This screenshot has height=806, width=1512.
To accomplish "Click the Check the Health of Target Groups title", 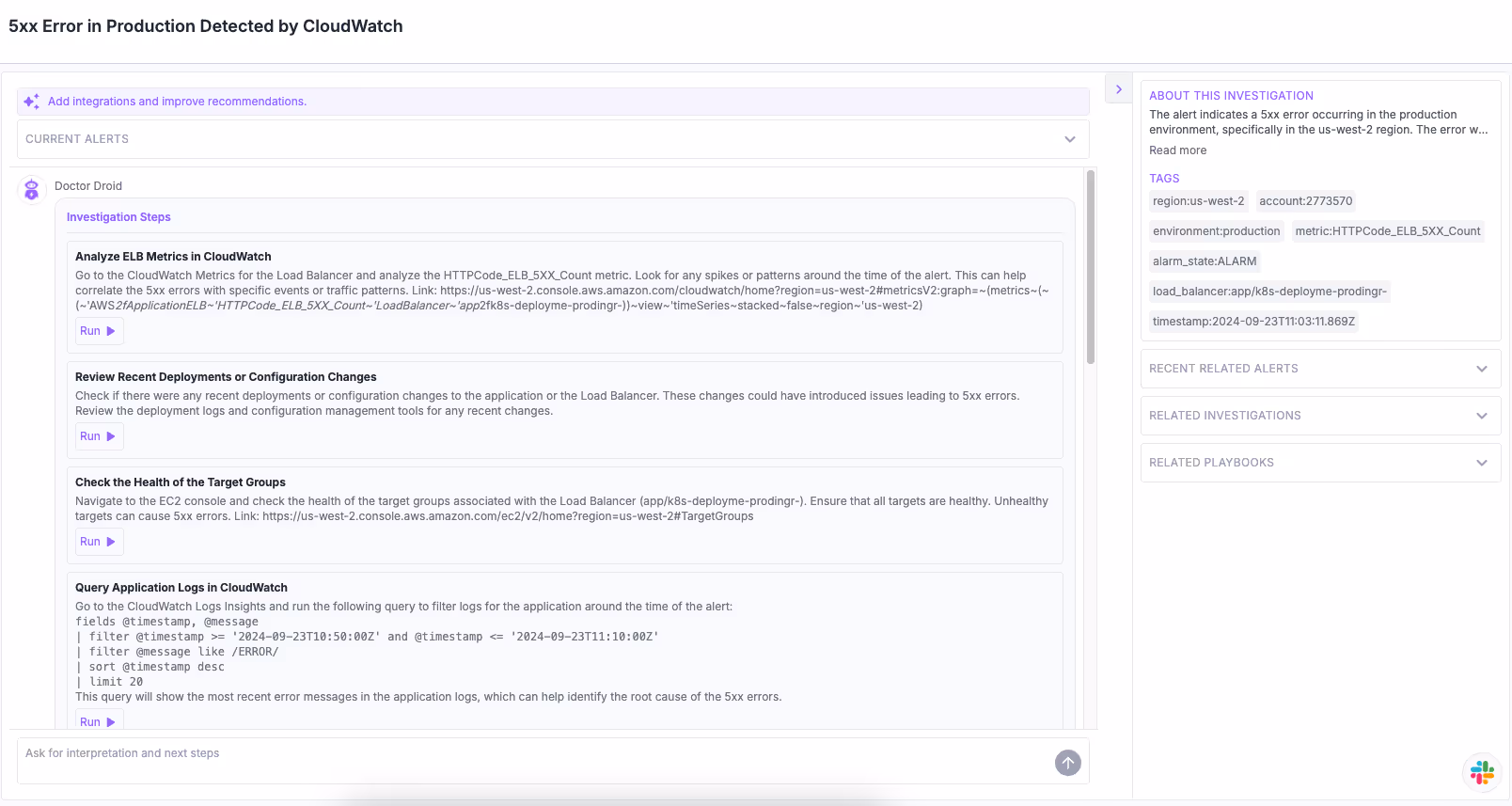I will click(x=181, y=482).
